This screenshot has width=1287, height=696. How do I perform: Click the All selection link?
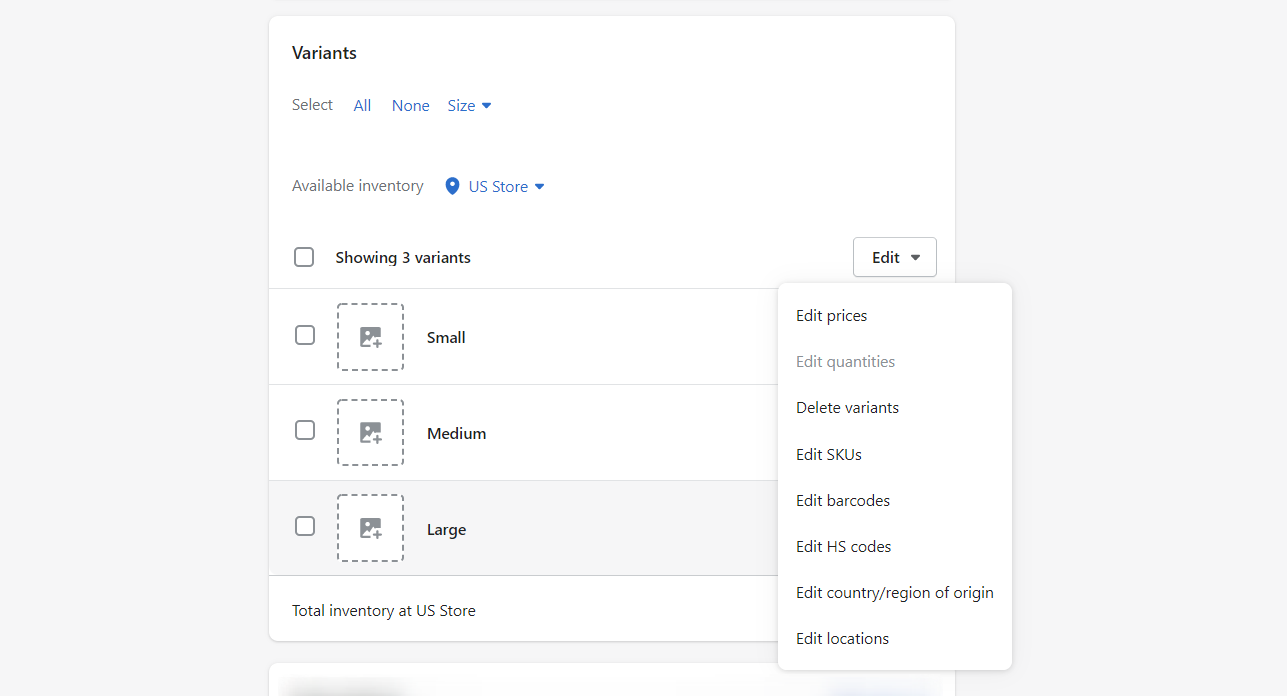tap(362, 105)
